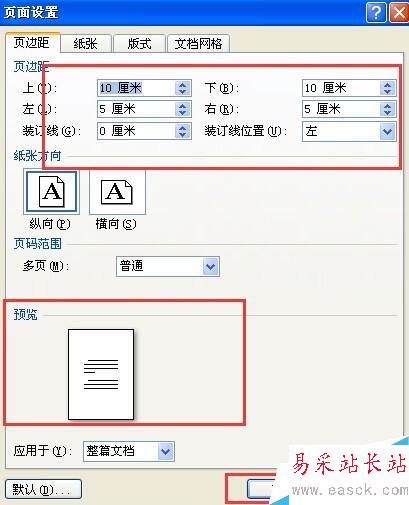Click the top margin 上 input field
The height and width of the screenshot is (505, 409).
tap(136, 88)
